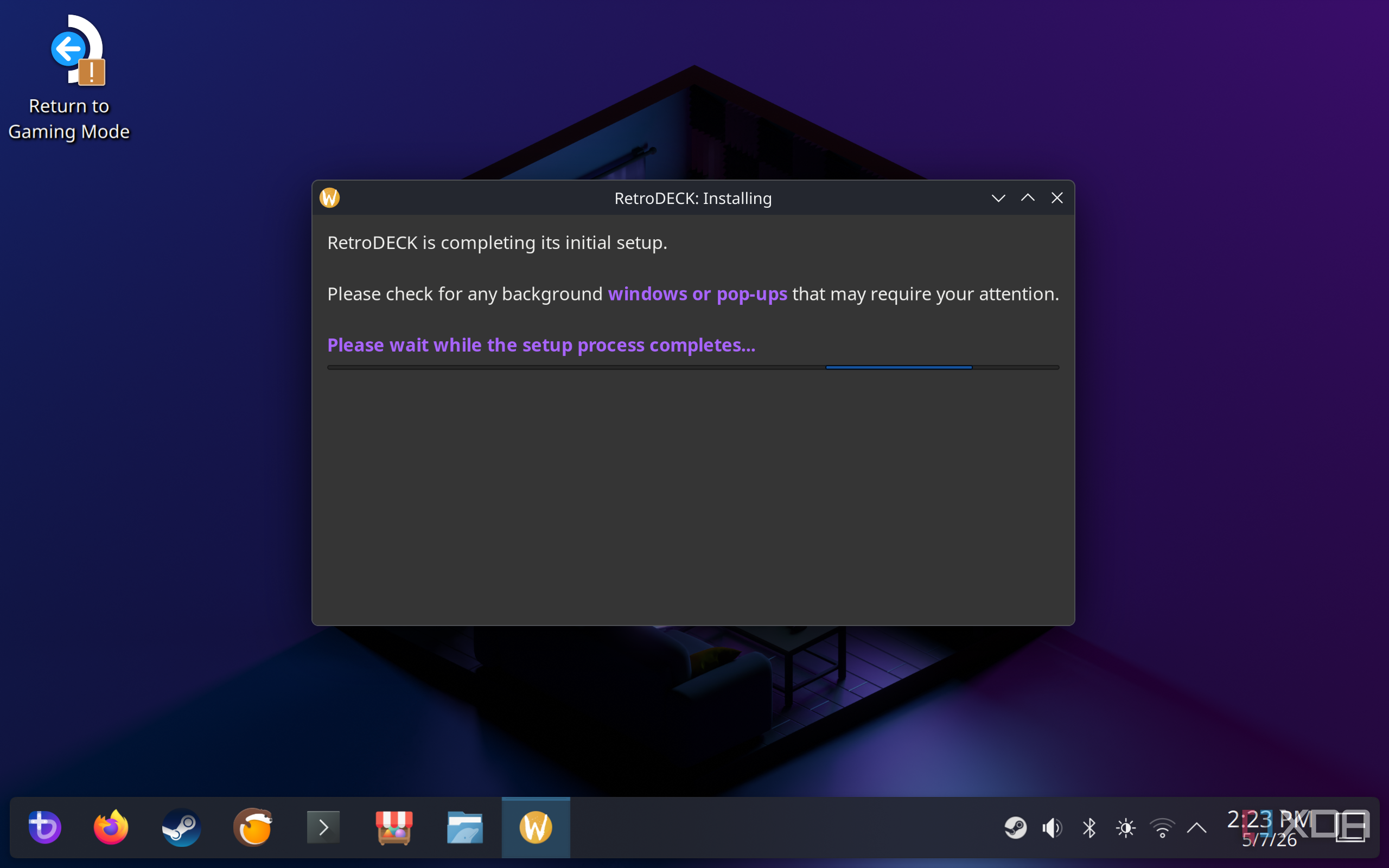Image resolution: width=1389 pixels, height=868 pixels.
Task: Click 'Please wait while the setup process completes...'
Action: [x=541, y=345]
